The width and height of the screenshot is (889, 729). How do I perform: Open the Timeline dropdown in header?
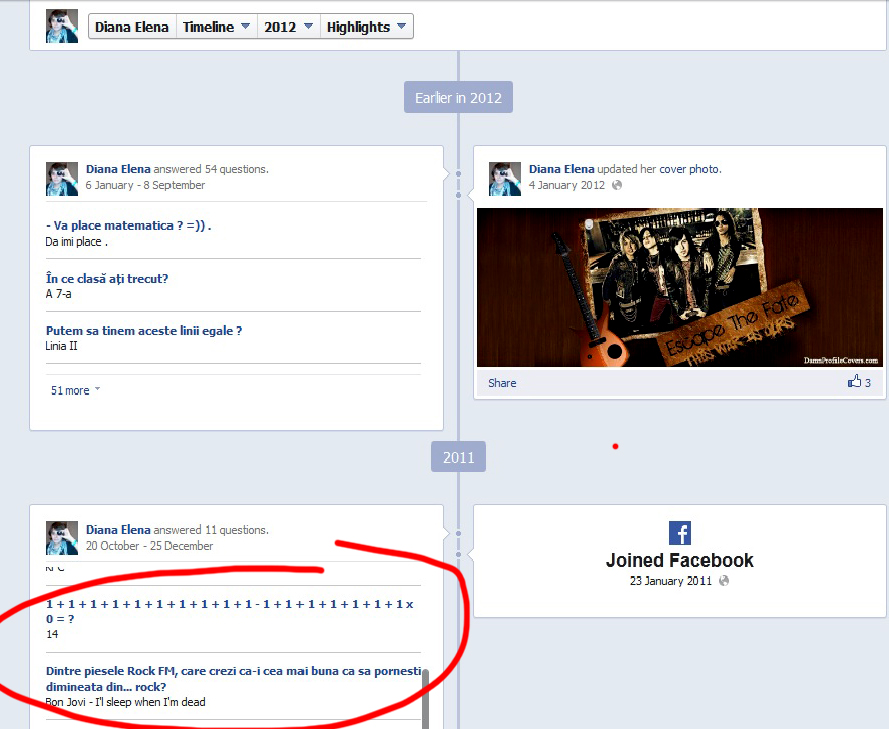point(216,27)
